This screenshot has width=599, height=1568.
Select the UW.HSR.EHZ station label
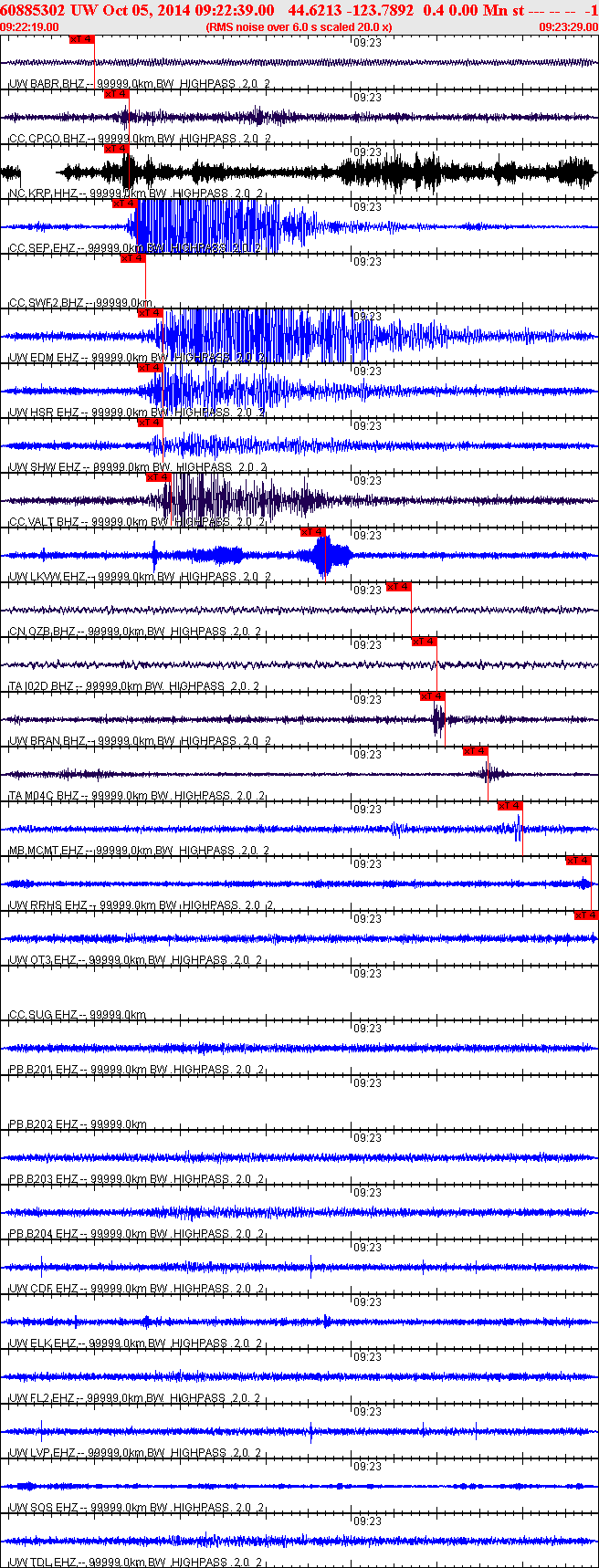(x=137, y=413)
